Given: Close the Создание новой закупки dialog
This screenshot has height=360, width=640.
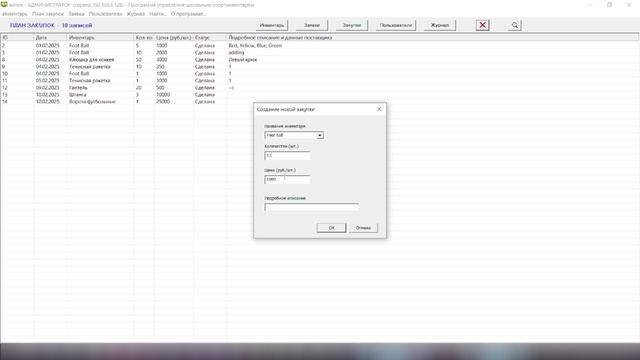Looking at the screenshot, I should (x=379, y=109).
